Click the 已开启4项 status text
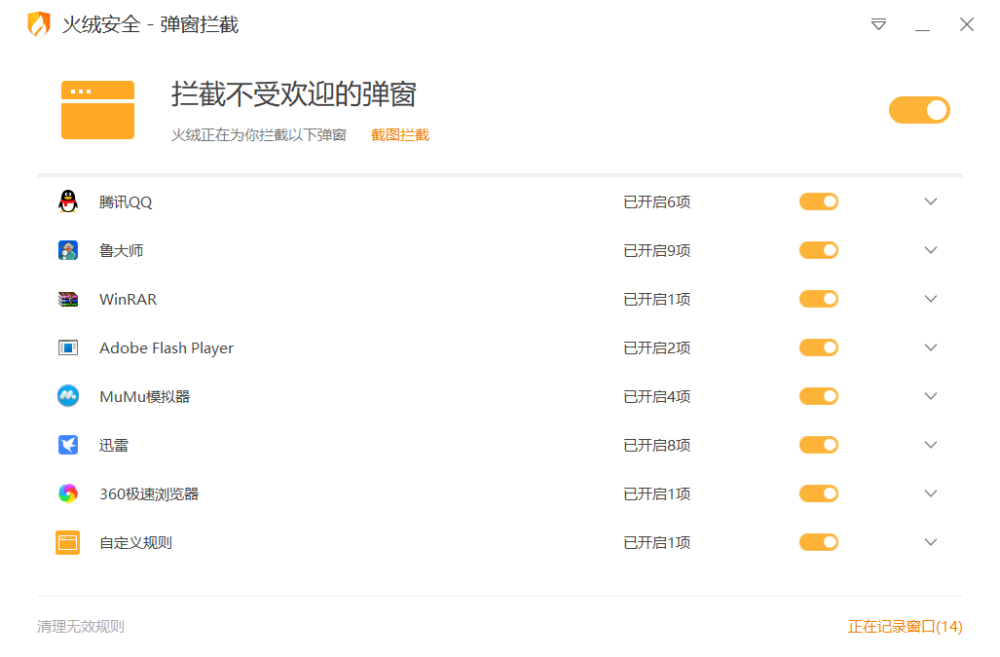The image size is (1000, 657). click(x=657, y=397)
